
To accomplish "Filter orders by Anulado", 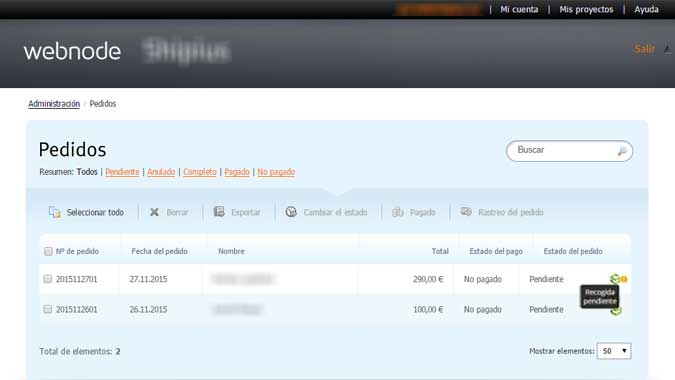I will pyautogui.click(x=161, y=172).
